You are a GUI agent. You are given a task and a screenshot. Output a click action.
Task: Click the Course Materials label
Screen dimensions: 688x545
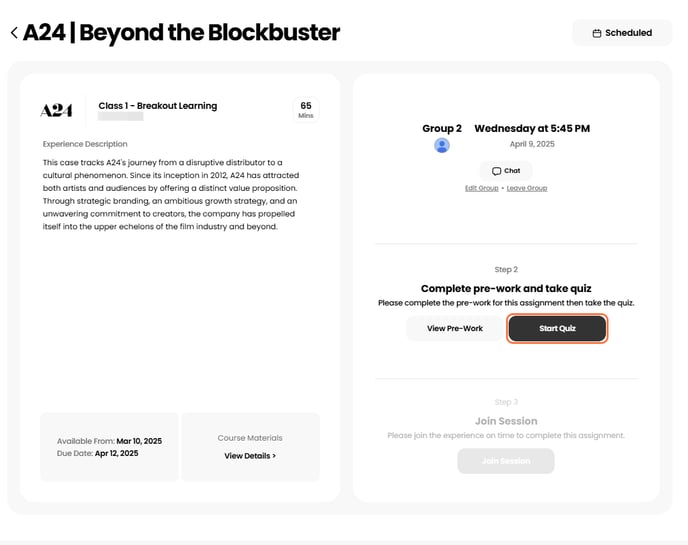tap(250, 438)
